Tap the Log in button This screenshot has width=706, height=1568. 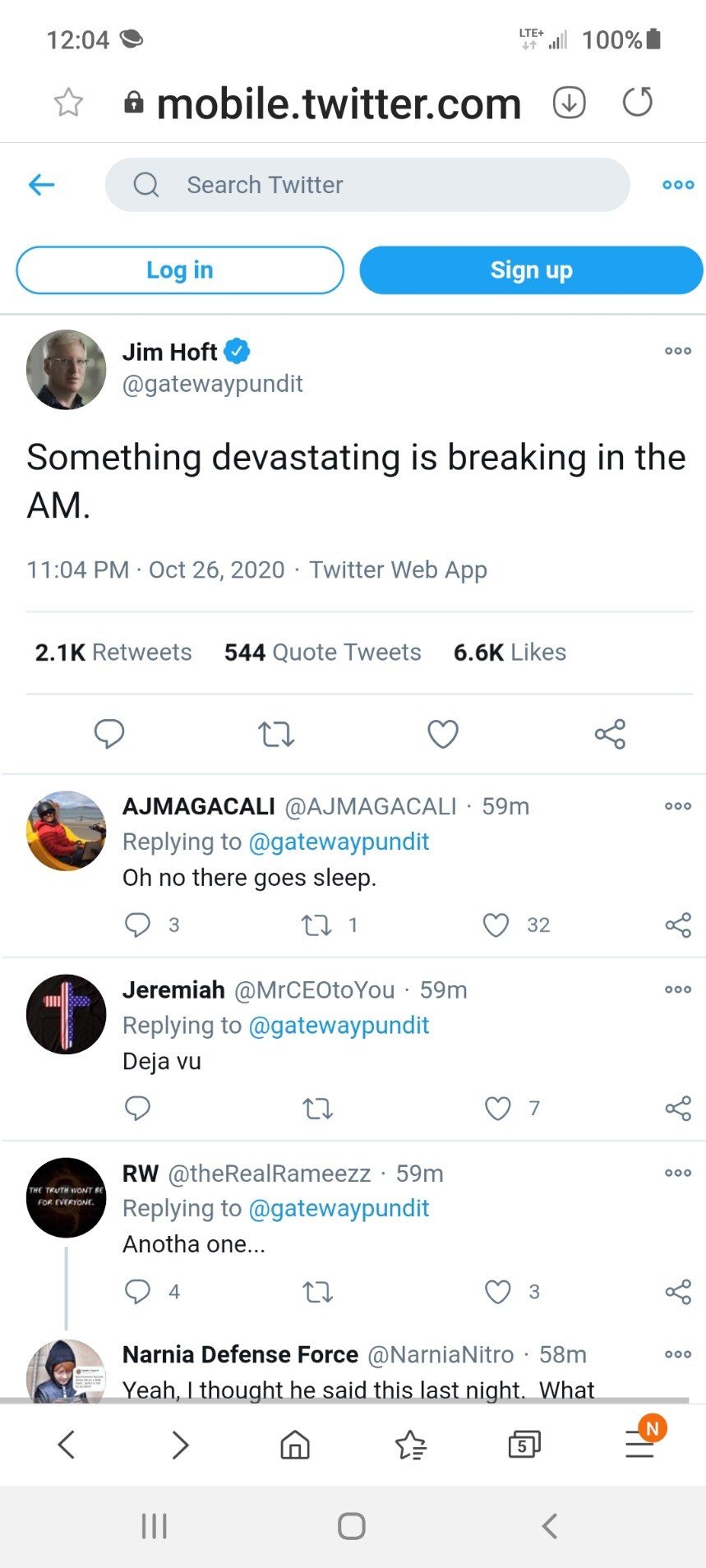click(180, 270)
